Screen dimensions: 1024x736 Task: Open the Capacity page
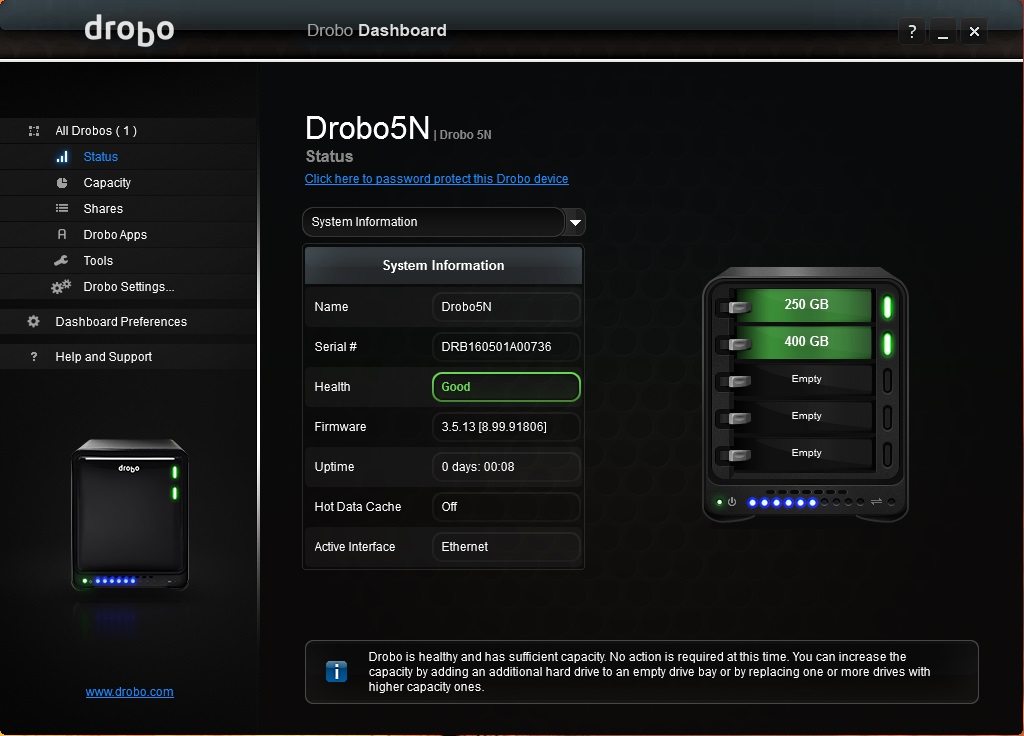(x=107, y=183)
